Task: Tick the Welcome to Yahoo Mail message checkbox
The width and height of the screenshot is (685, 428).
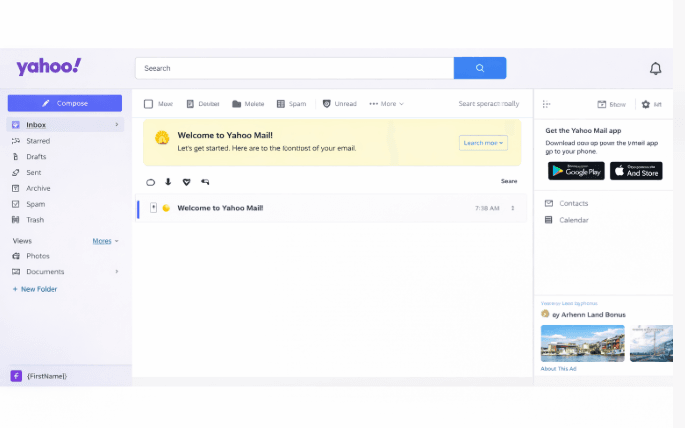Action: [x=153, y=208]
